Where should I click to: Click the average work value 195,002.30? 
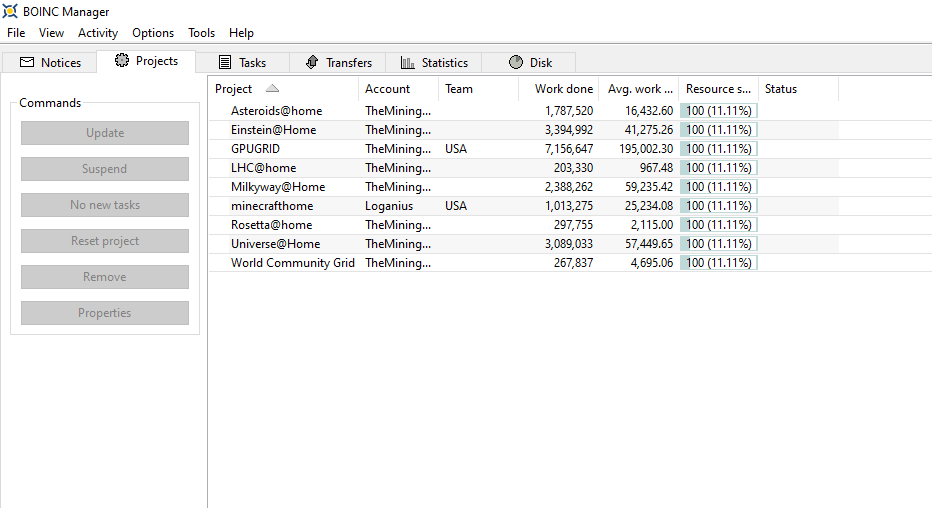[646, 149]
